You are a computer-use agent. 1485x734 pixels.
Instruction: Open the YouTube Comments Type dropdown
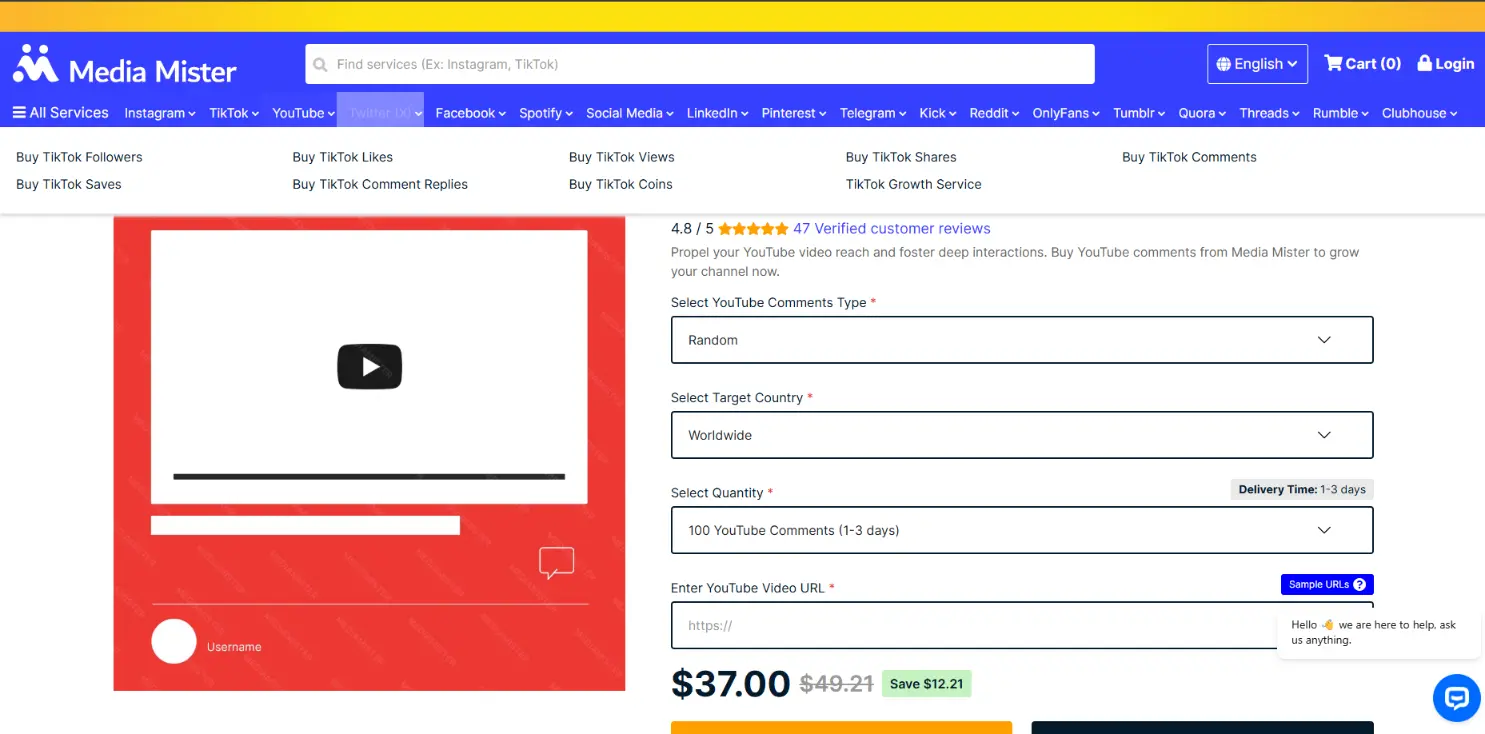point(1021,340)
